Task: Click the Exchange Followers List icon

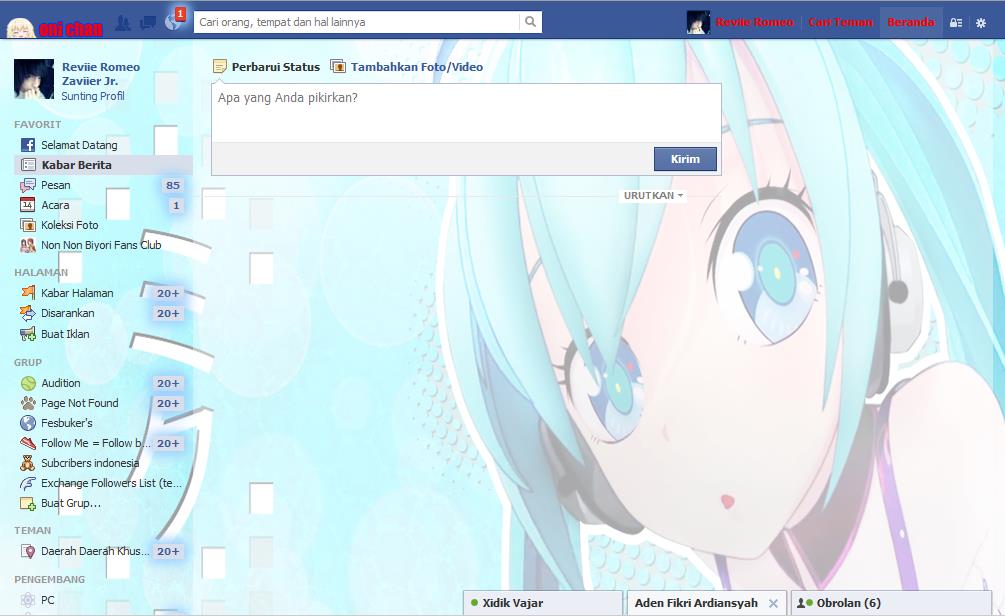Action: click(28, 483)
